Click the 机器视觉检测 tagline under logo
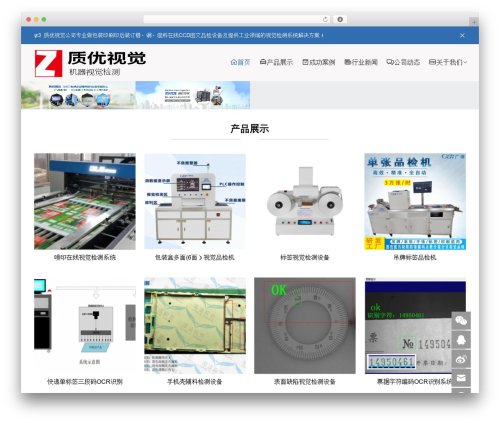Image resolution: width=500 pixels, height=423 pixels. 95,72
